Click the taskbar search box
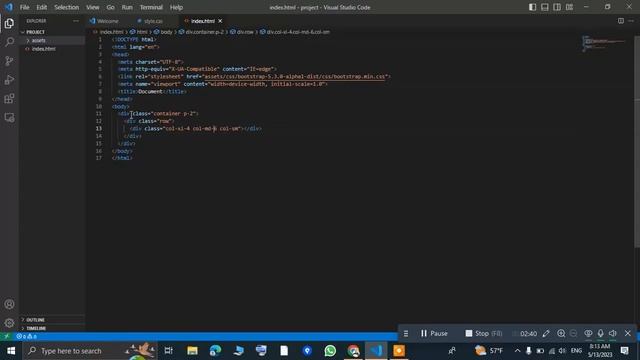The width and height of the screenshot is (640, 360). pyautogui.click(x=91, y=351)
